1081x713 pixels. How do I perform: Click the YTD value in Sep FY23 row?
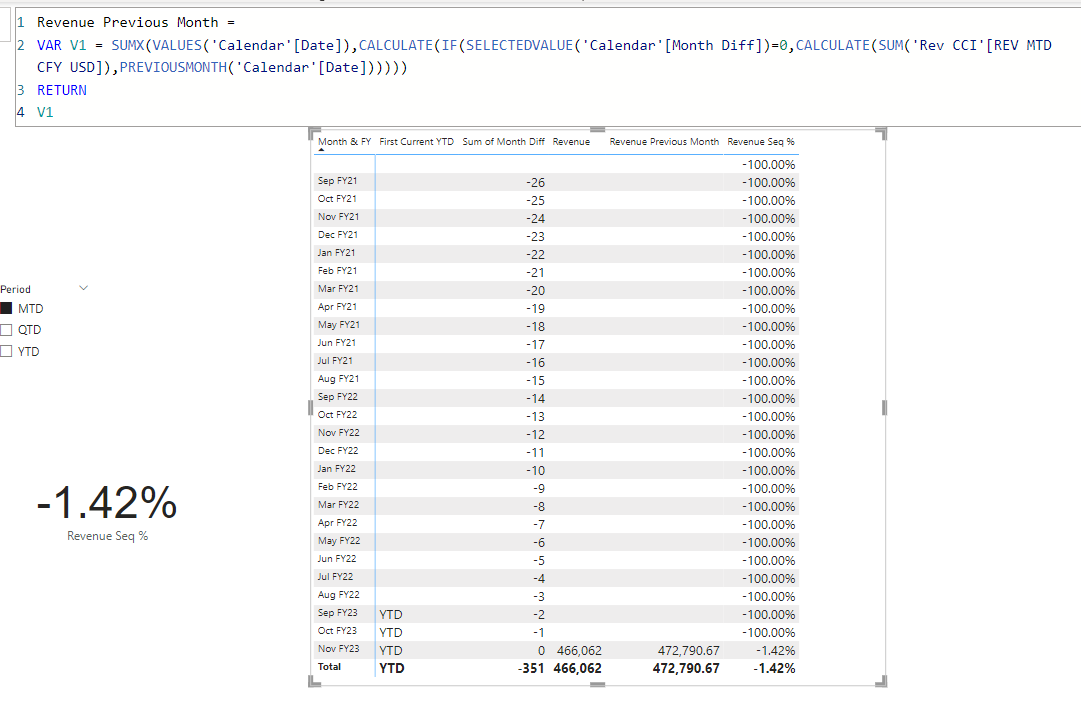click(391, 614)
